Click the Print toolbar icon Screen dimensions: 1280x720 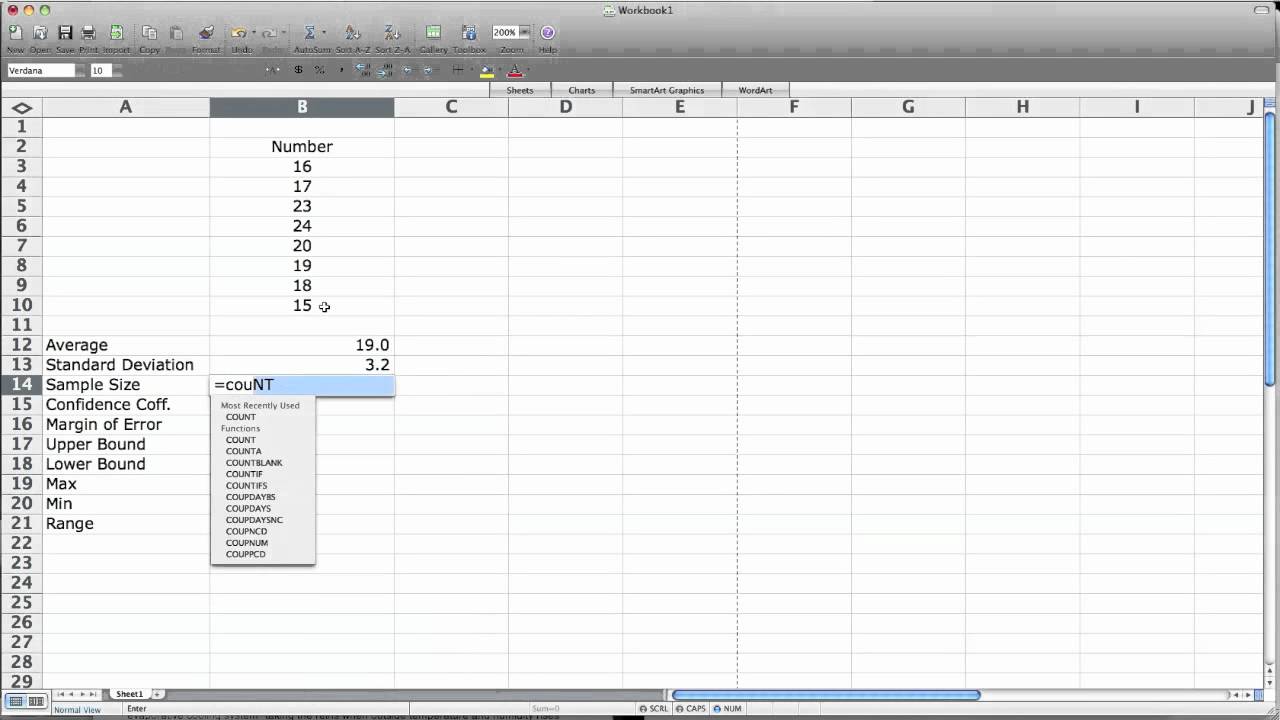88,33
